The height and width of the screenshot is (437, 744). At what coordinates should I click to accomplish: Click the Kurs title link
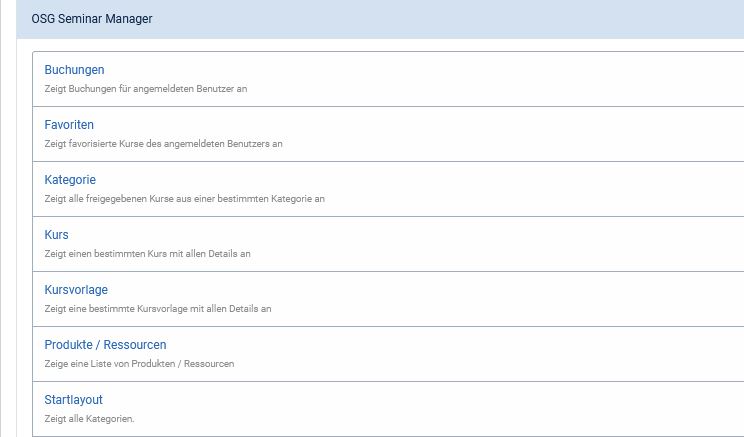click(56, 235)
